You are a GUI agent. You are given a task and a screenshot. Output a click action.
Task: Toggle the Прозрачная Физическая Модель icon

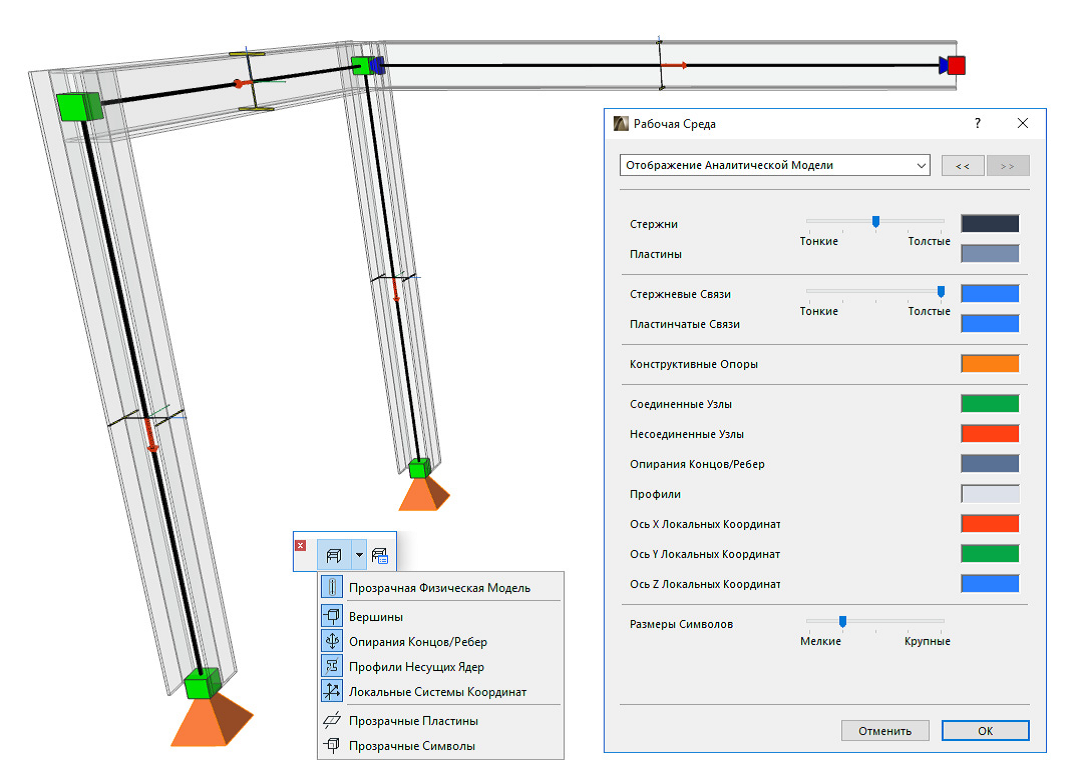coord(331,588)
